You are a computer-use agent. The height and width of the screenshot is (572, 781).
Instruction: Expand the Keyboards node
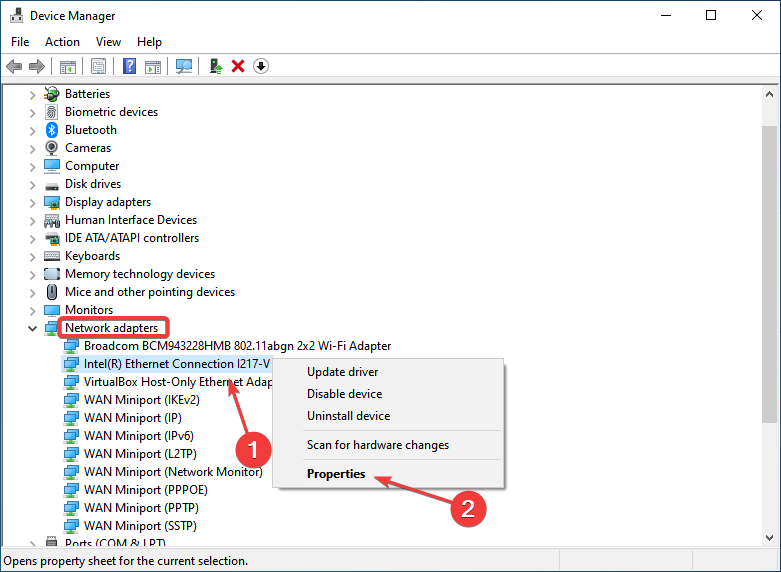[x=32, y=257]
